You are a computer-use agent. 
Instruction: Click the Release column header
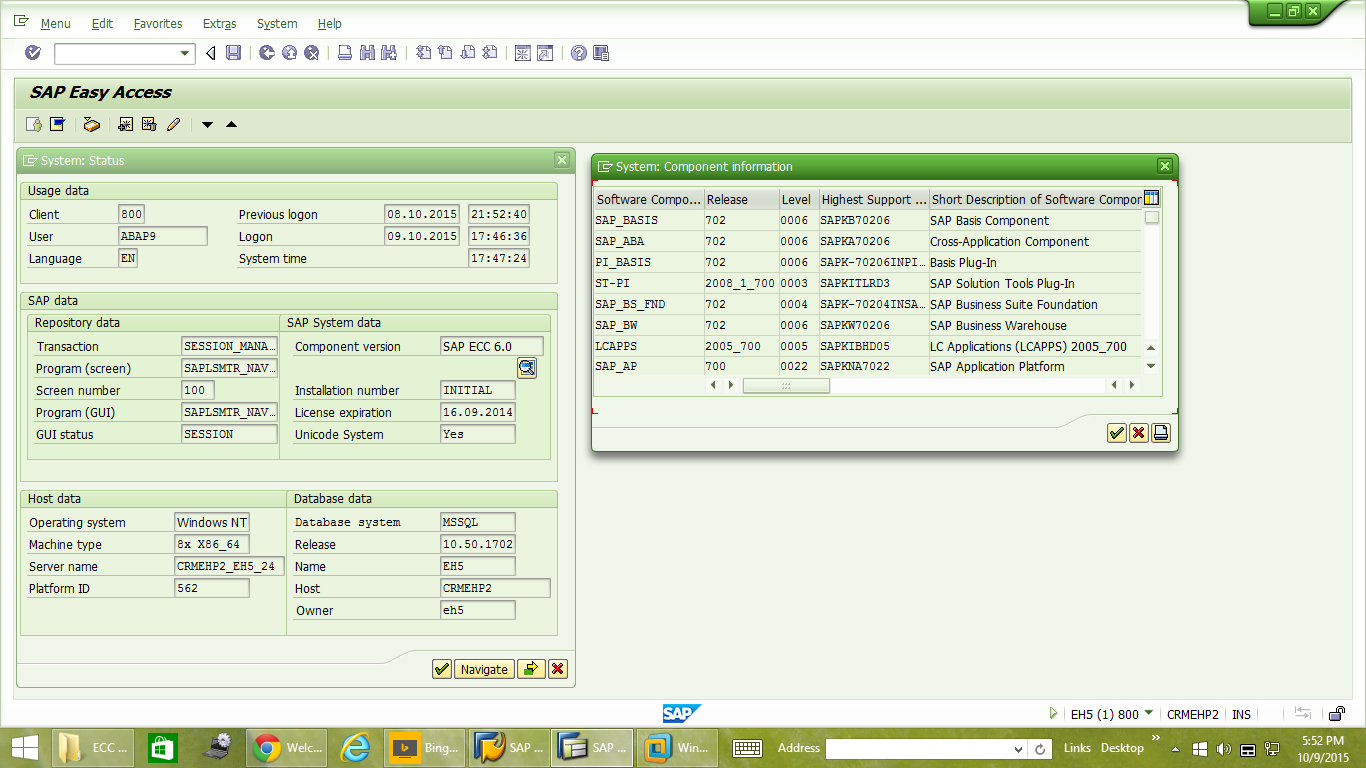pyautogui.click(x=742, y=199)
